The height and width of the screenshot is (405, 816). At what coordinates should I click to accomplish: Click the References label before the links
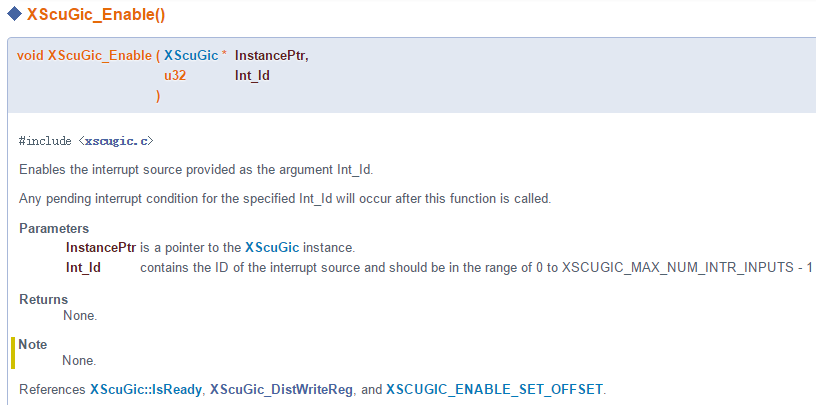point(52,389)
